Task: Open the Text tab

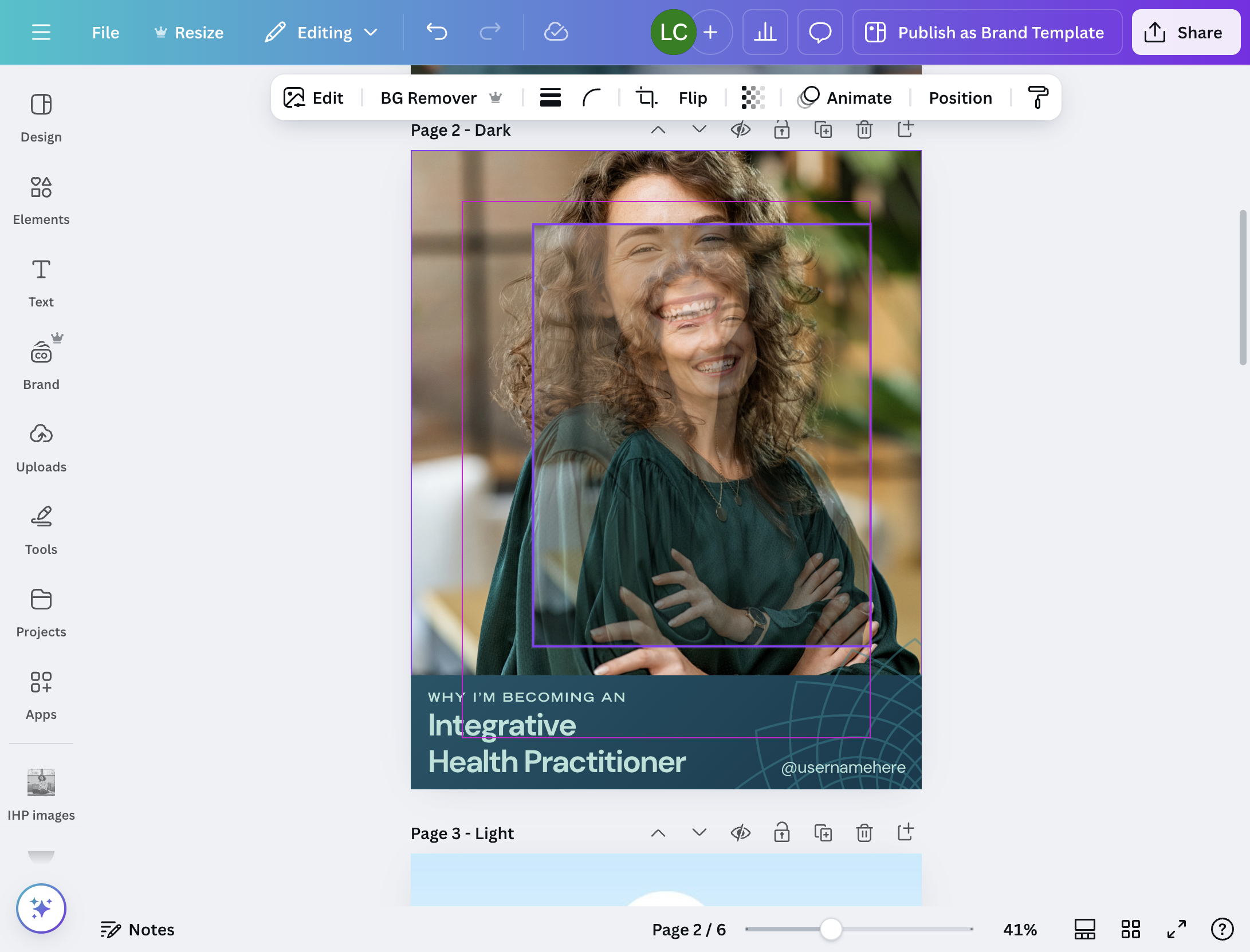Action: (41, 284)
